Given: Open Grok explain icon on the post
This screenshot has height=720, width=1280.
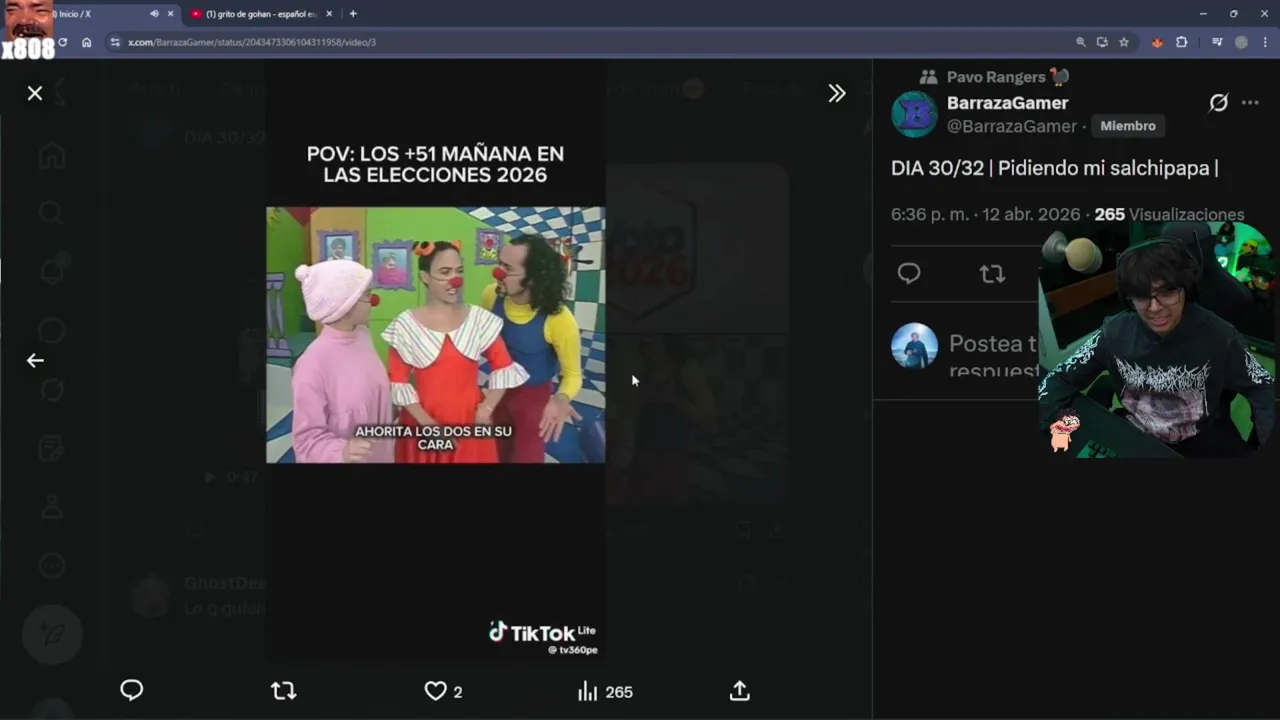Looking at the screenshot, I should pos(1218,103).
